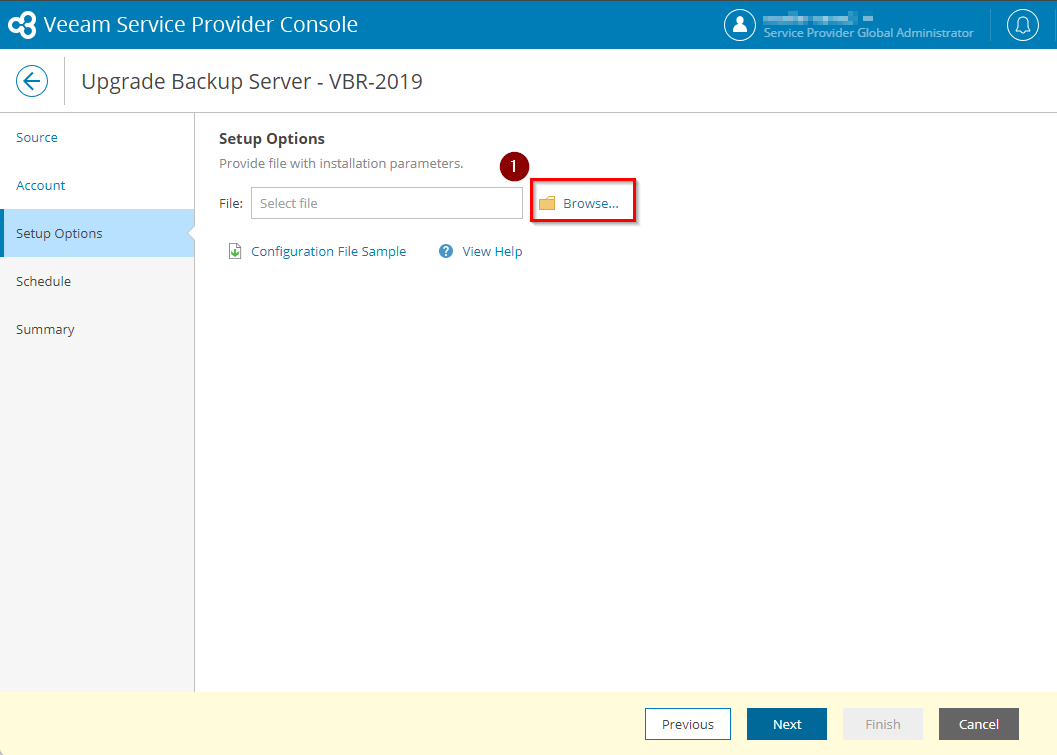1057x755 pixels.
Task: Open View Help link
Action: 492,251
